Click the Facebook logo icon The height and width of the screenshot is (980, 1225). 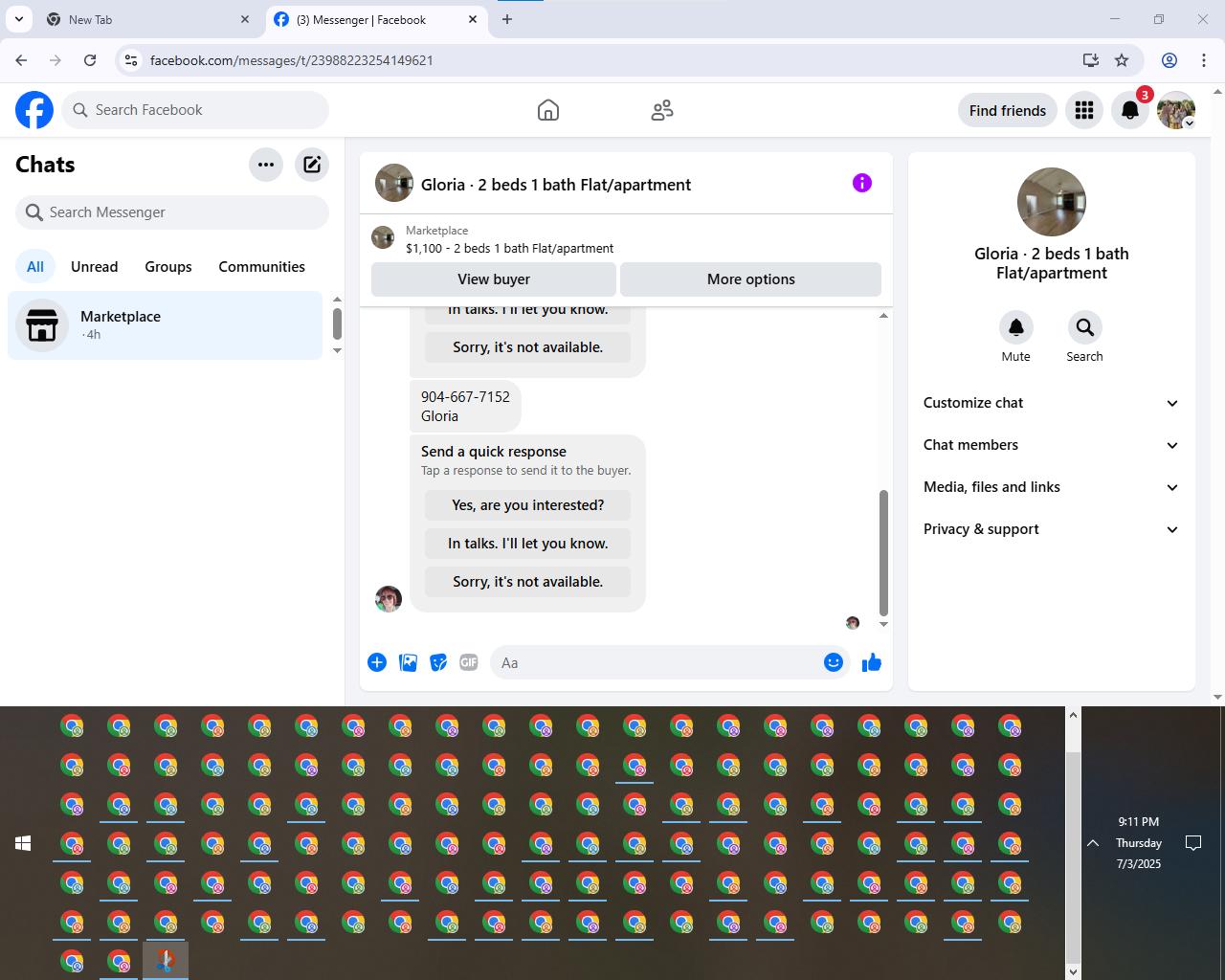tap(34, 110)
